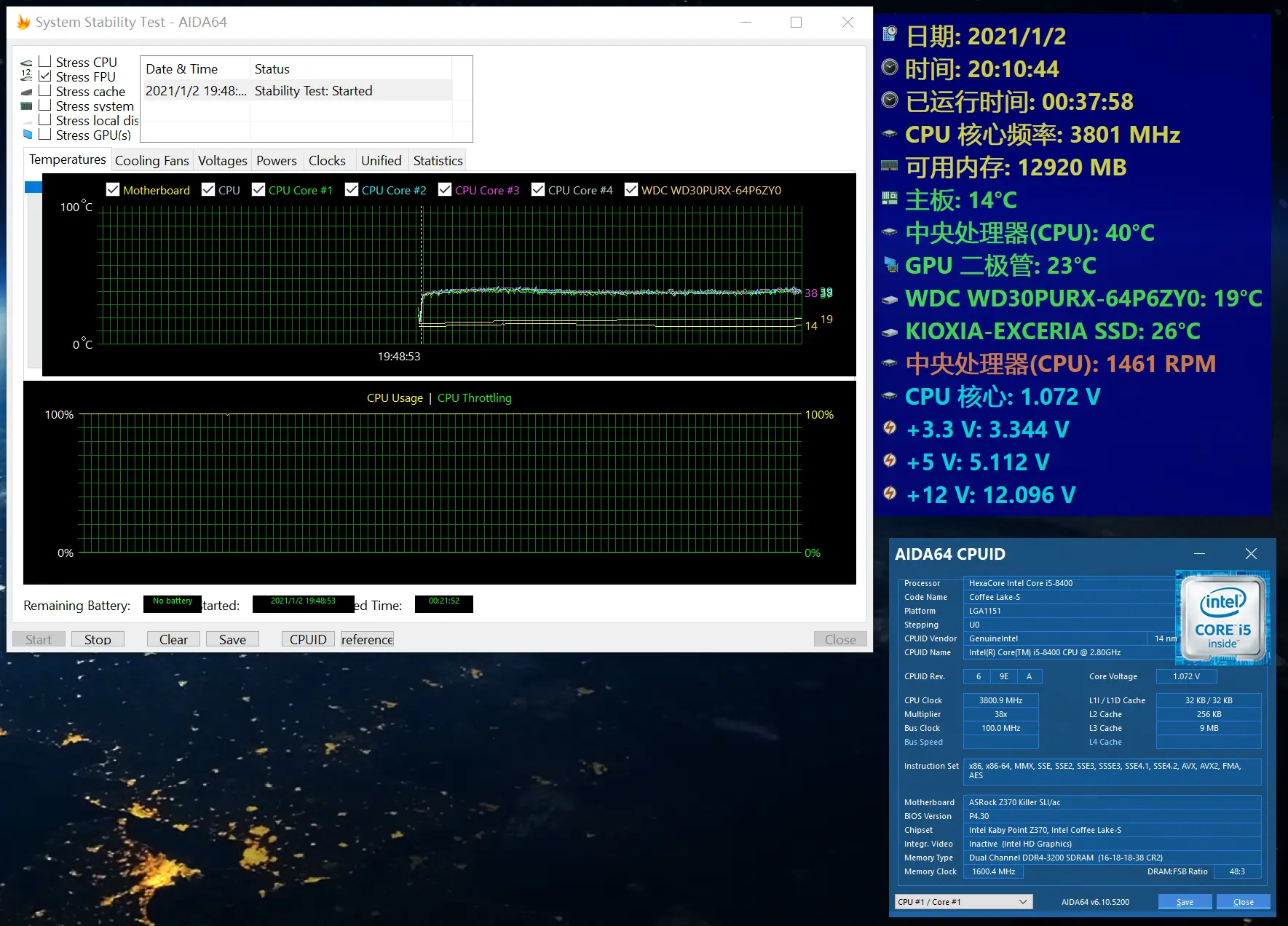Click Save in Stability Test window
Screen dimensions: 1288x926
click(232, 639)
